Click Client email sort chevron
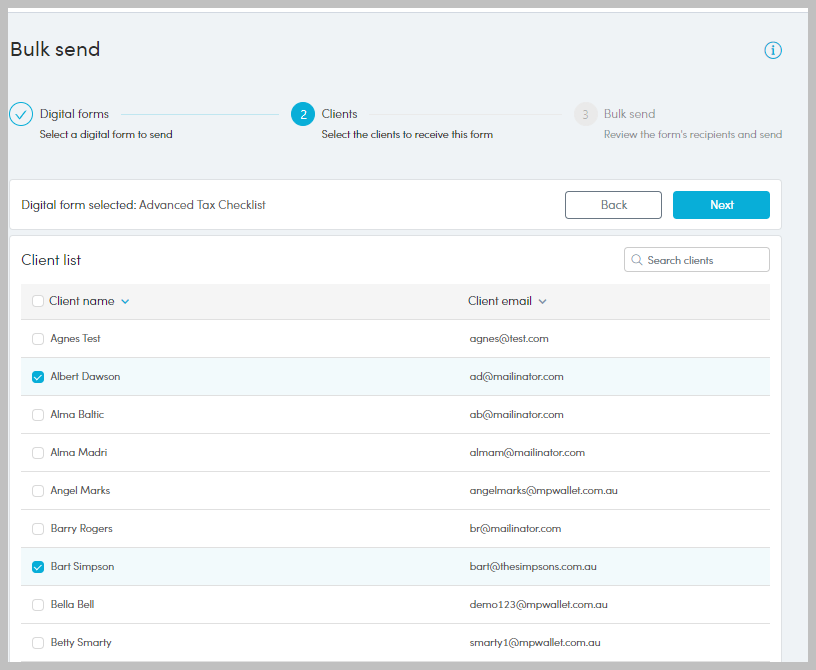The height and width of the screenshot is (670, 816). (542, 302)
